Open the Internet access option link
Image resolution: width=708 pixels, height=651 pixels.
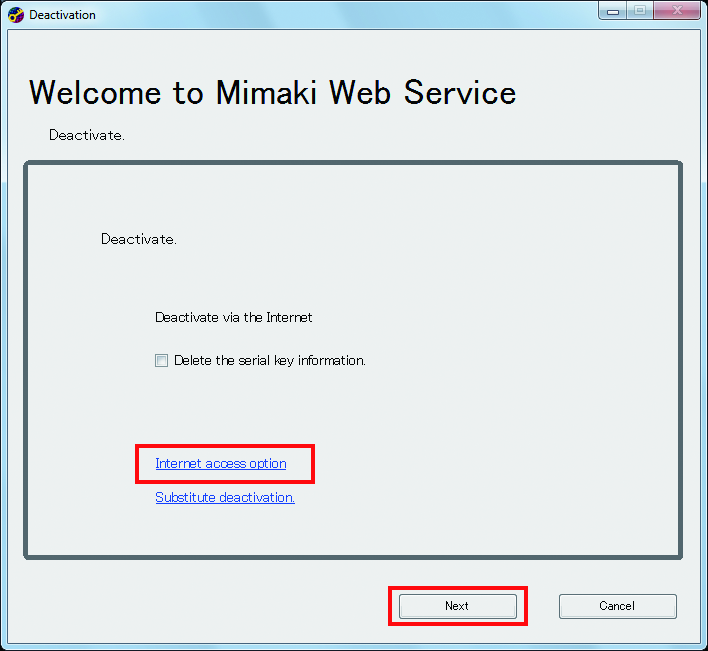point(220,464)
